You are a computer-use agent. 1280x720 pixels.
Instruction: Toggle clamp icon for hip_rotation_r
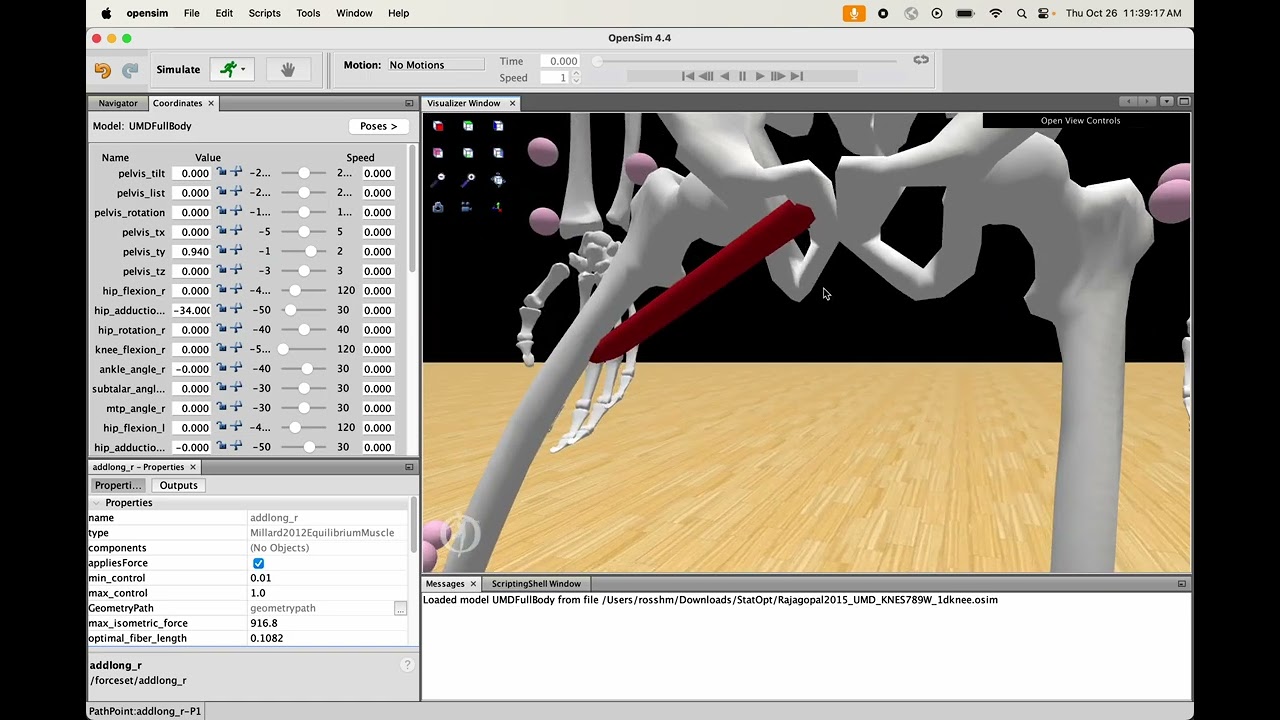[236, 329]
